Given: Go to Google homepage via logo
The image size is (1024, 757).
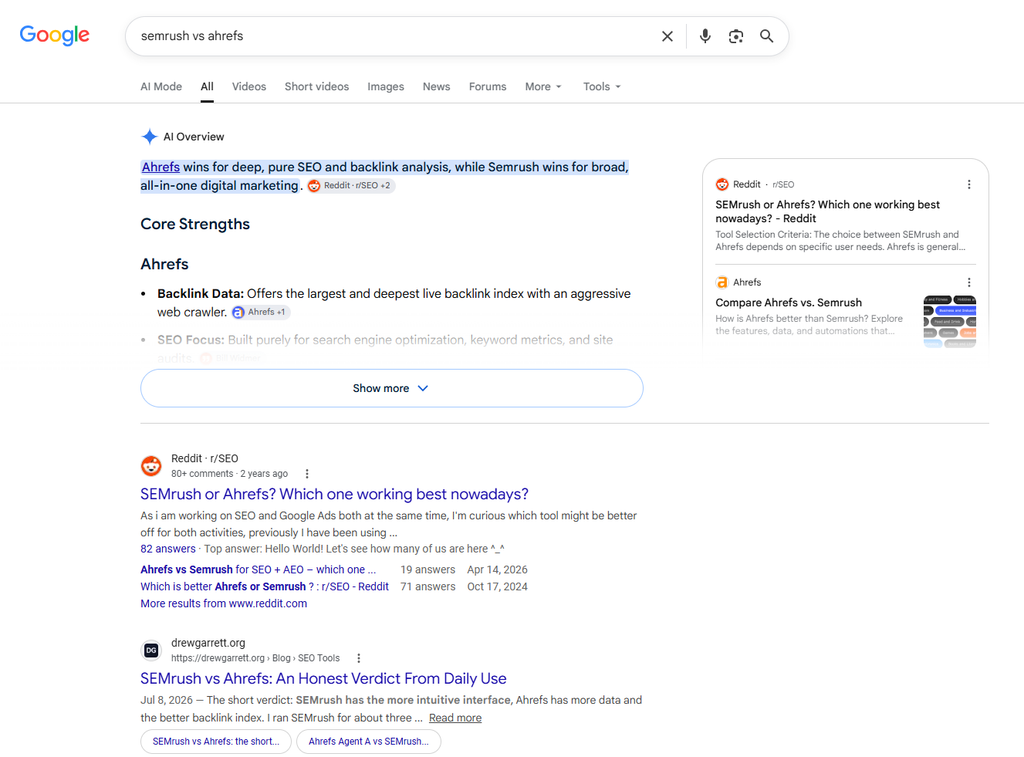Looking at the screenshot, I should click(54, 35).
